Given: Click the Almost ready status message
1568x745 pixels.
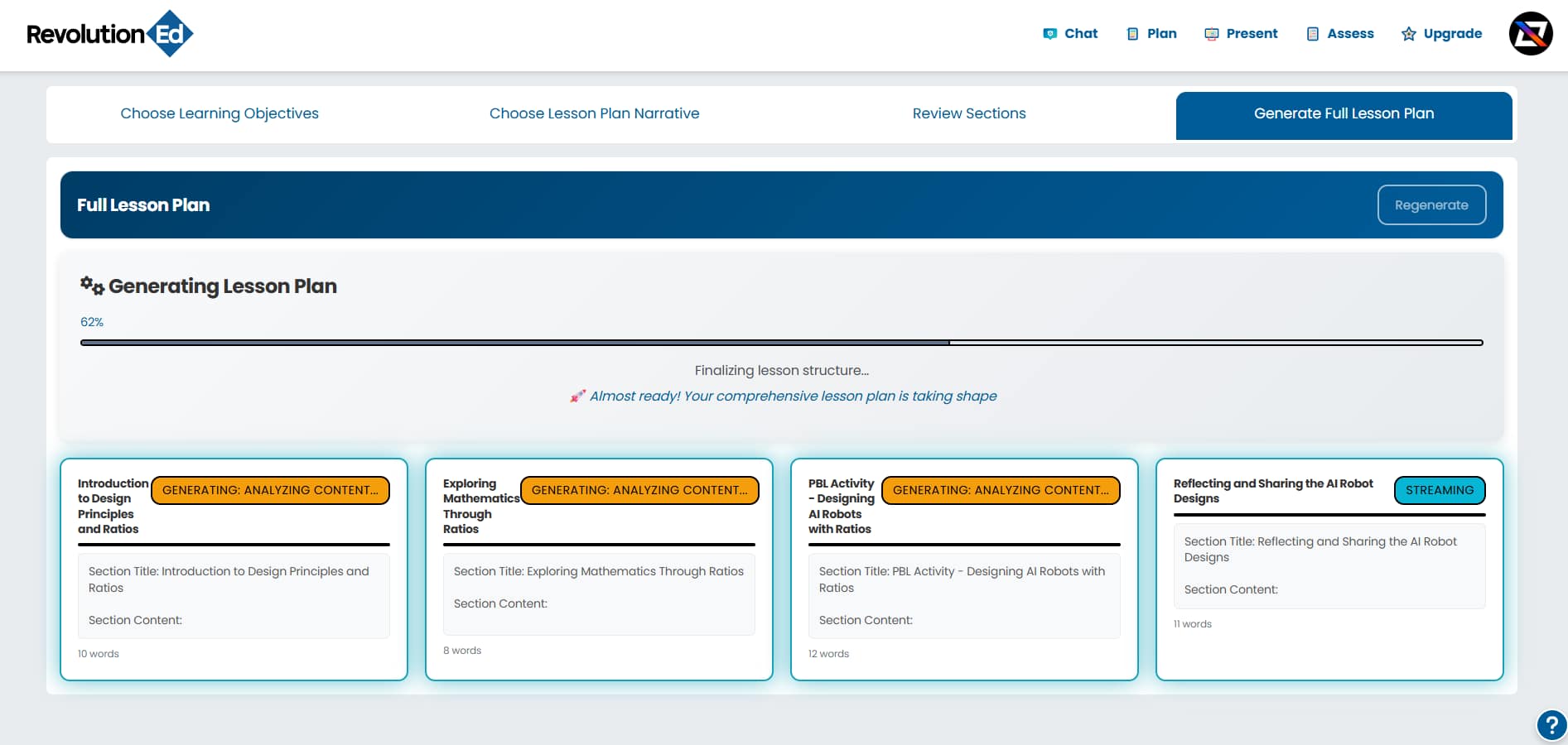Looking at the screenshot, I should click(x=784, y=396).
